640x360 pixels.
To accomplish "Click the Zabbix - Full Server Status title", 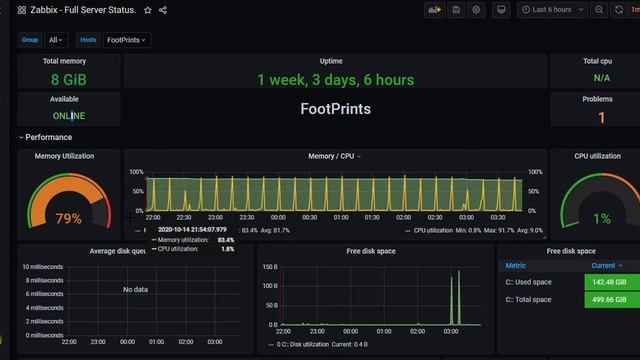I will pyautogui.click(x=83, y=10).
